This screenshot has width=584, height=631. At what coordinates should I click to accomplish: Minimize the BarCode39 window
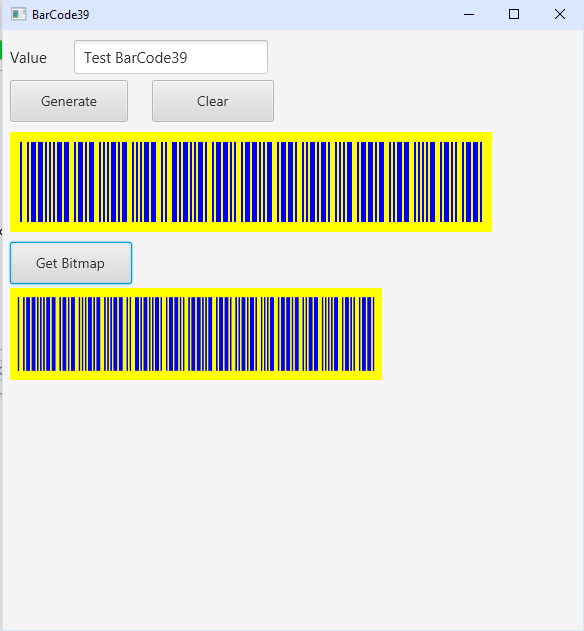tap(469, 14)
